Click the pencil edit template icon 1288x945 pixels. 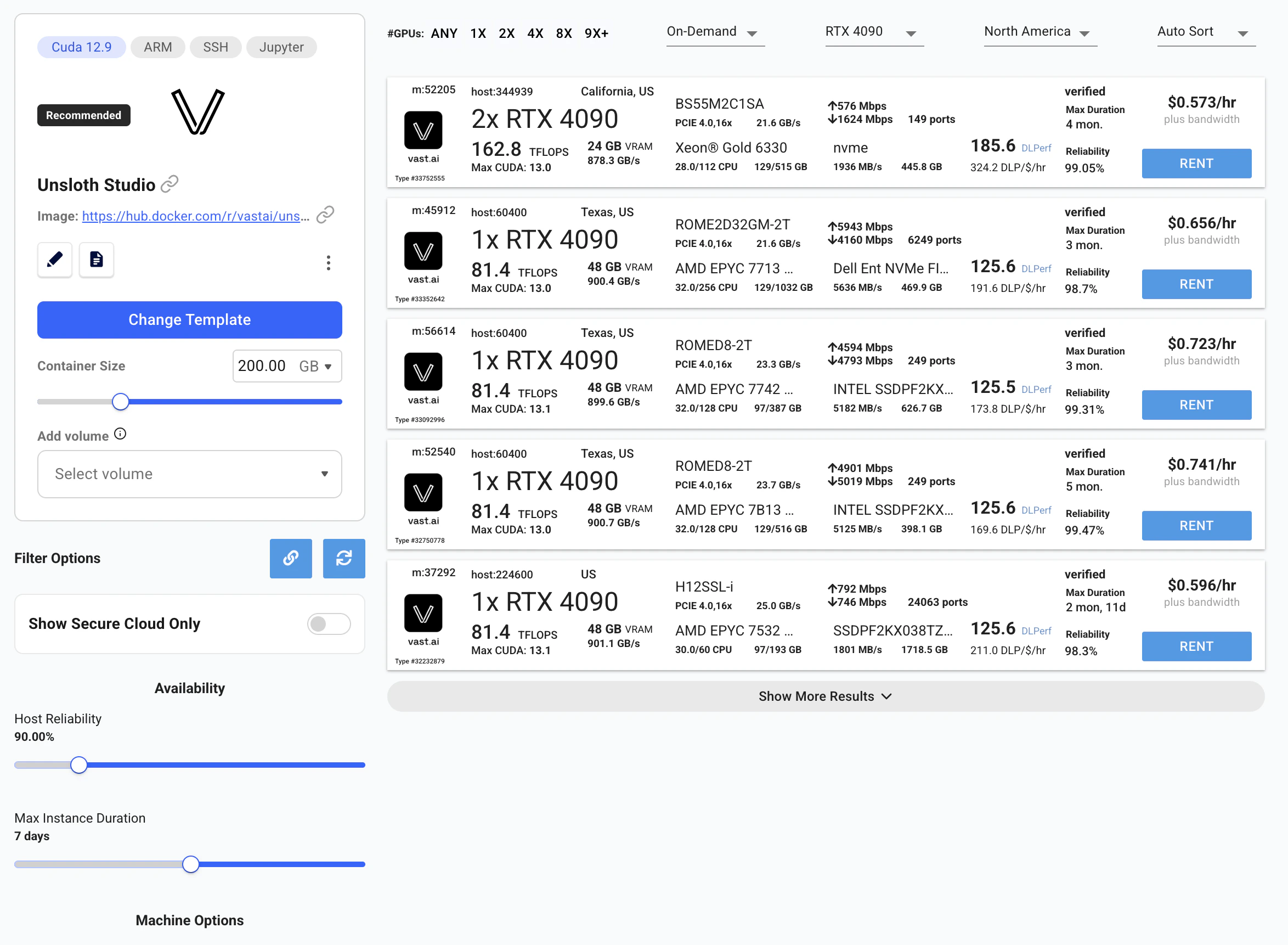(55, 260)
